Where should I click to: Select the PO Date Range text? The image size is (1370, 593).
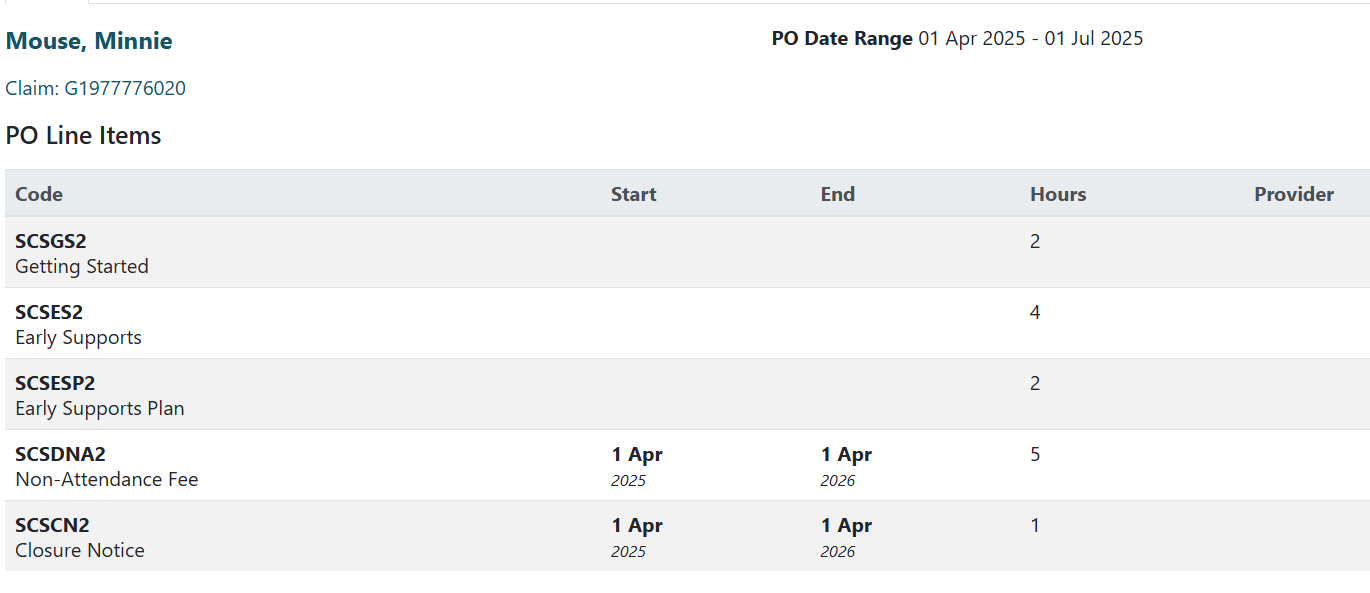point(842,39)
